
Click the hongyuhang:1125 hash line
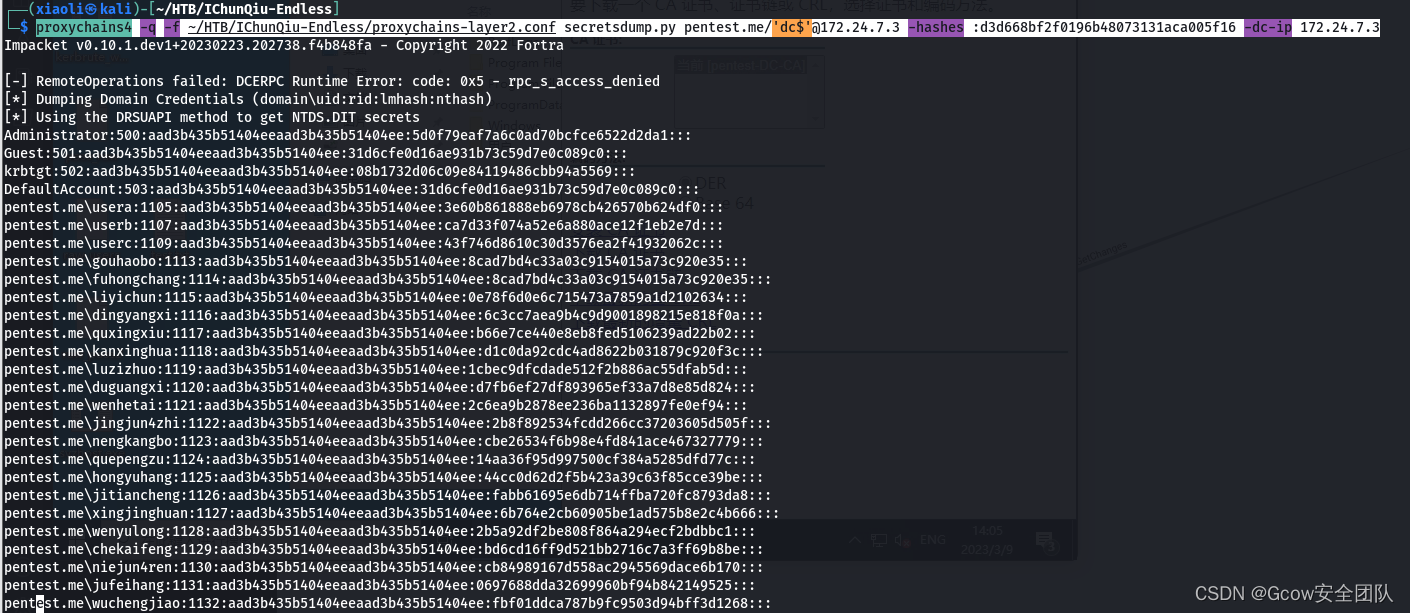pyautogui.click(x=384, y=477)
